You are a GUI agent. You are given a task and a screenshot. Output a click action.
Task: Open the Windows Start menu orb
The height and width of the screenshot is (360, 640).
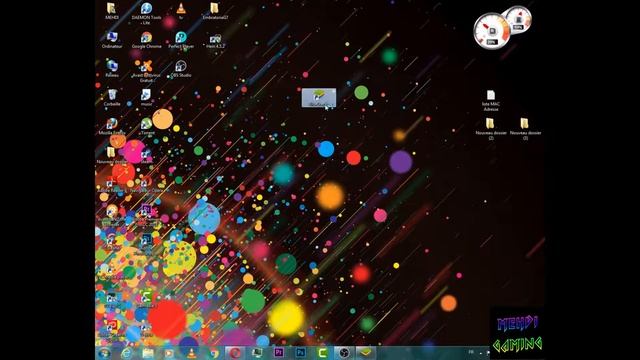pyautogui.click(x=104, y=353)
